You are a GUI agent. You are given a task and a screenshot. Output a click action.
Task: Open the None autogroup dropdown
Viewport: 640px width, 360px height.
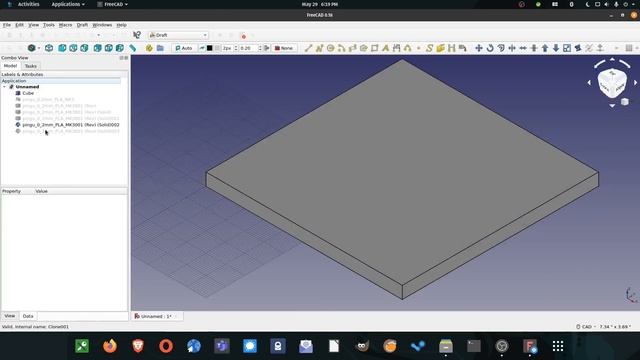284,48
